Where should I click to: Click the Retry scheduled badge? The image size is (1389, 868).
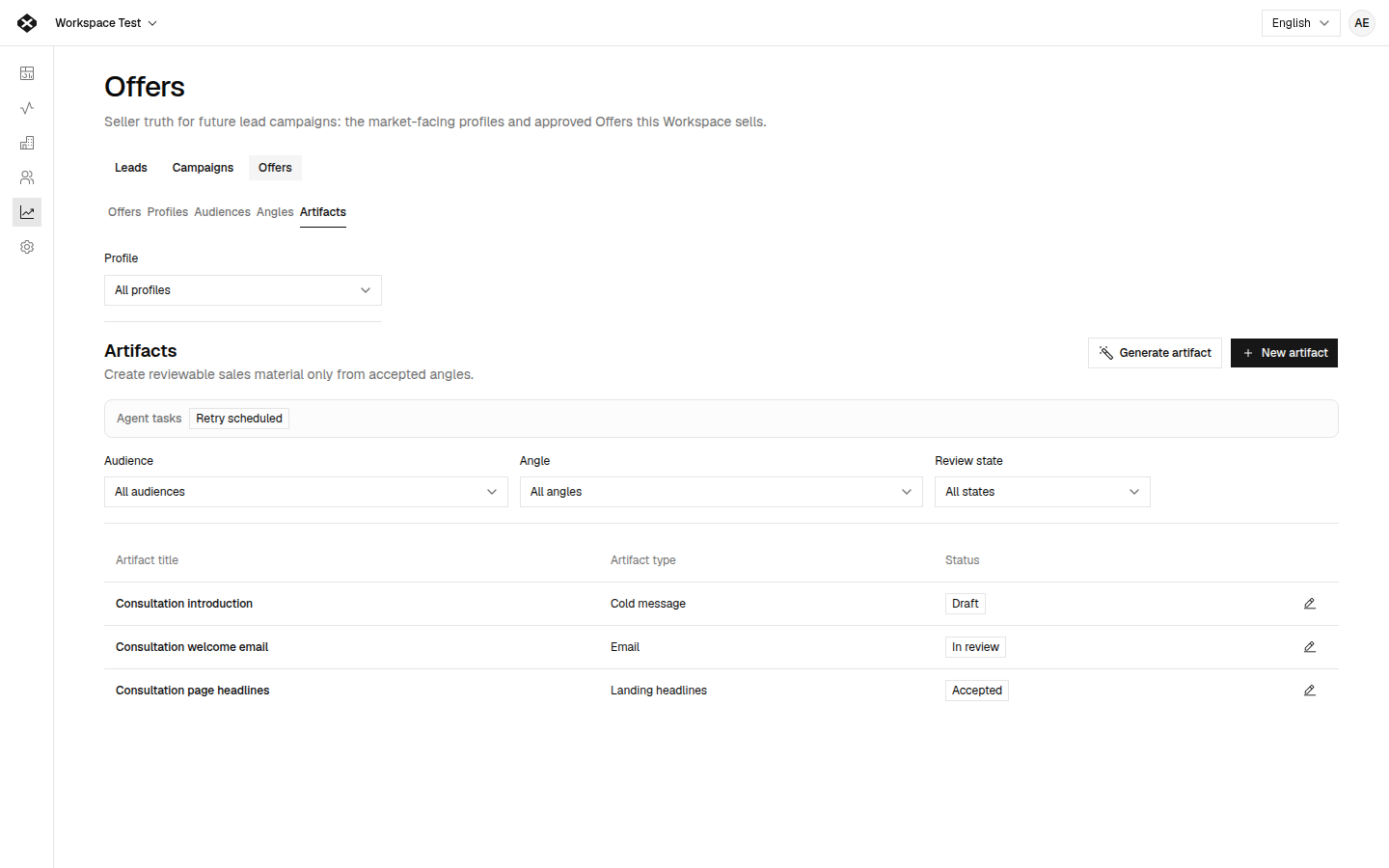pos(239,419)
